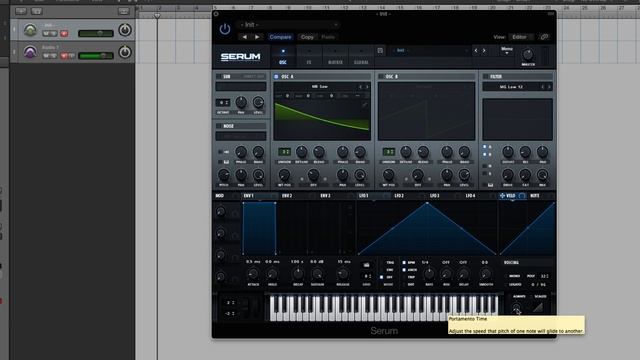Image resolution: width=640 pixels, height=360 pixels.
Task: Enable the SUB oscillator
Action: point(218,76)
